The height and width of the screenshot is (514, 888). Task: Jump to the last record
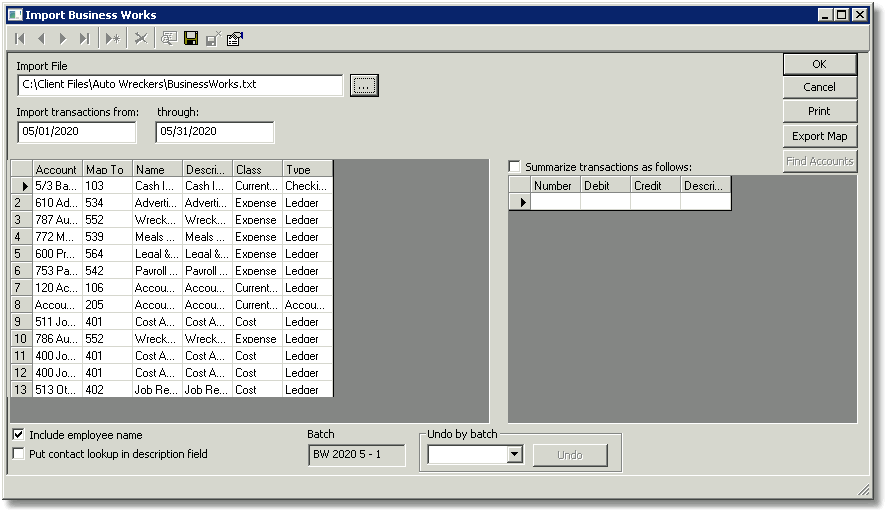coord(84,38)
